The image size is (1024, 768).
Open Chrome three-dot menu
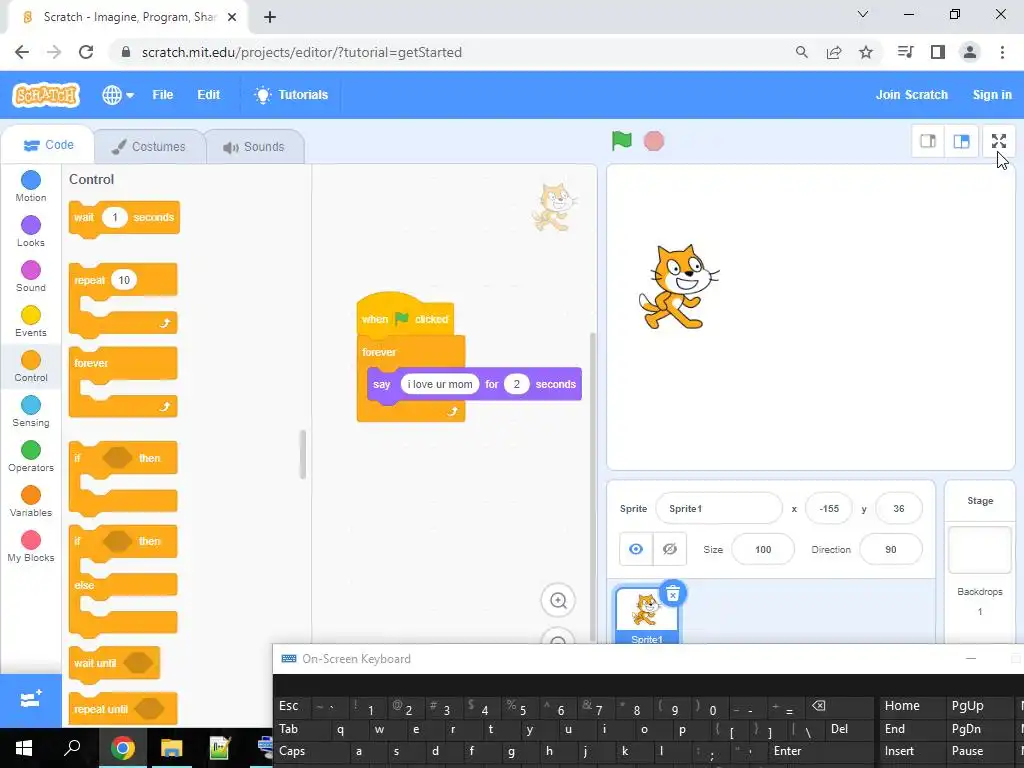[1002, 52]
